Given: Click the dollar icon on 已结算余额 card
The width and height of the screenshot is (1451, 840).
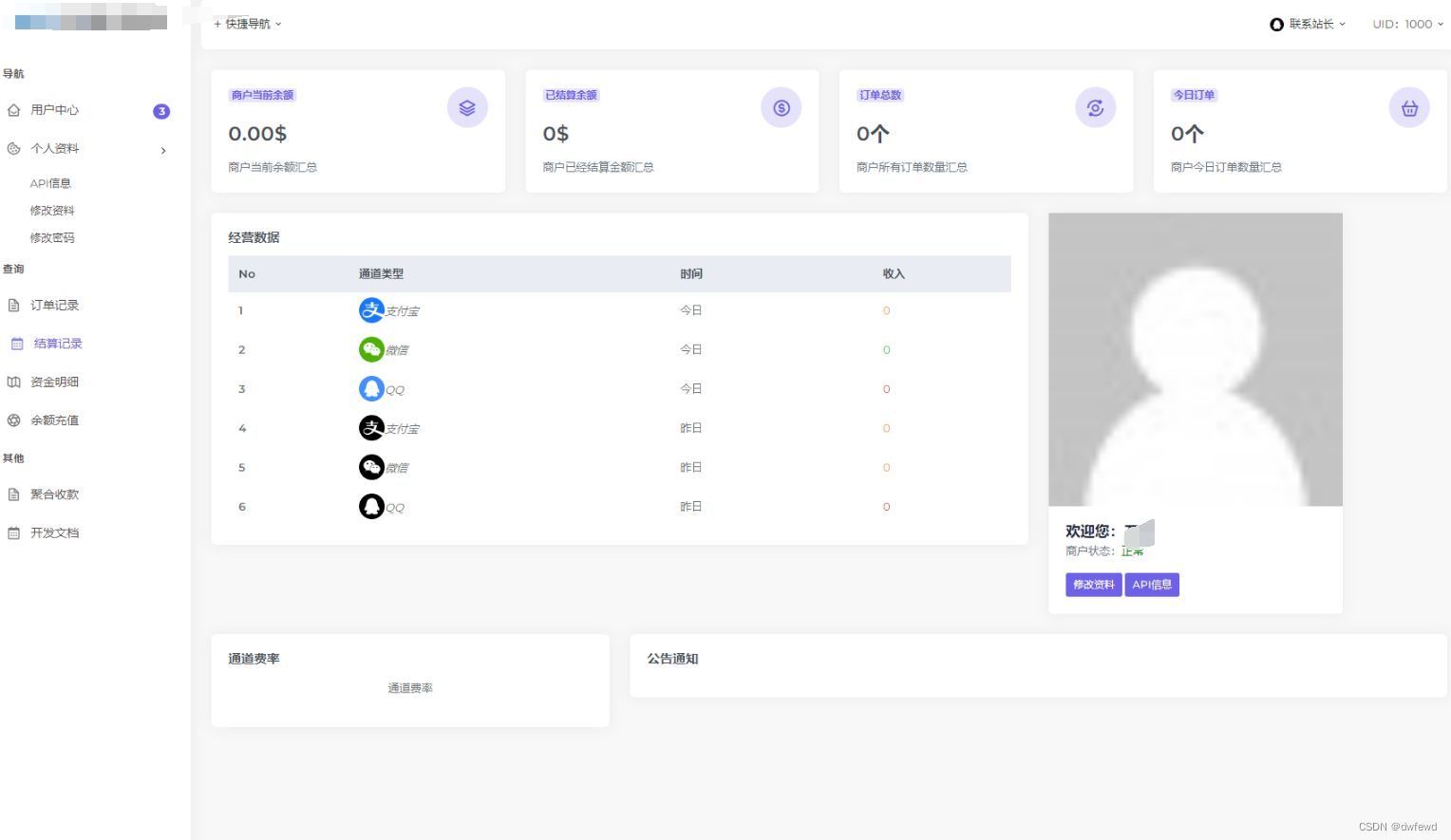Looking at the screenshot, I should tap(781, 107).
